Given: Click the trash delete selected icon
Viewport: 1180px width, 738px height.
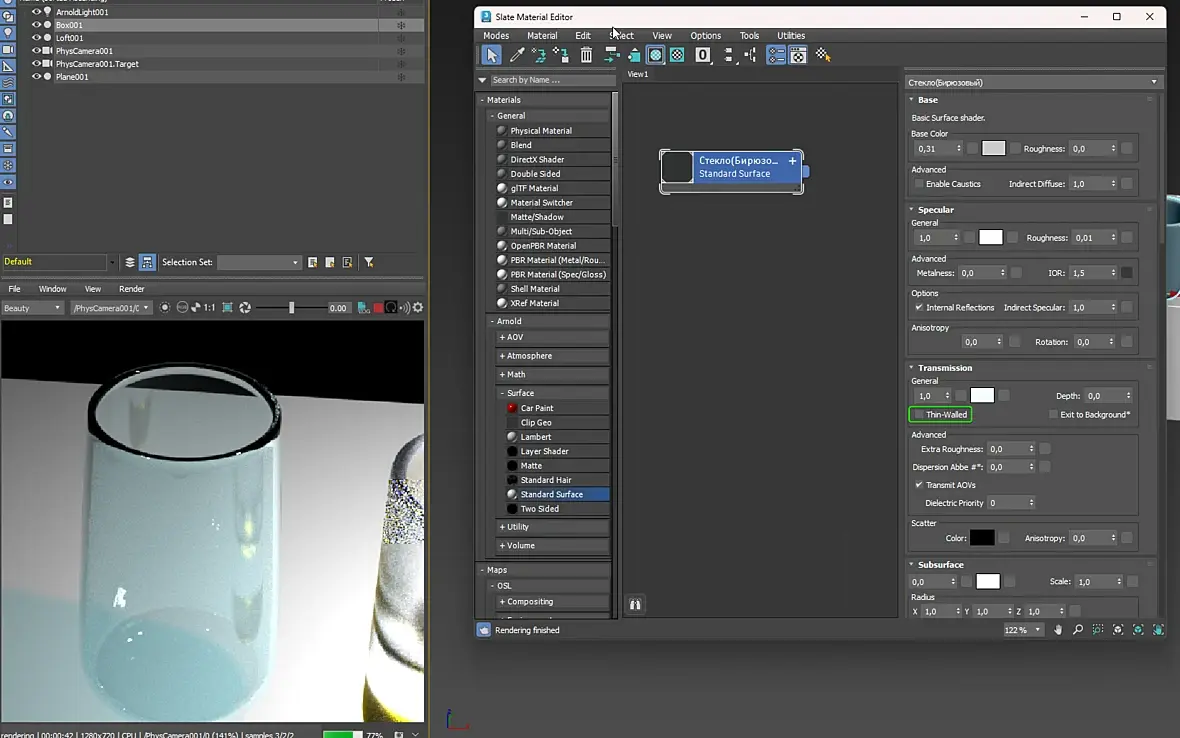Looking at the screenshot, I should point(586,56).
